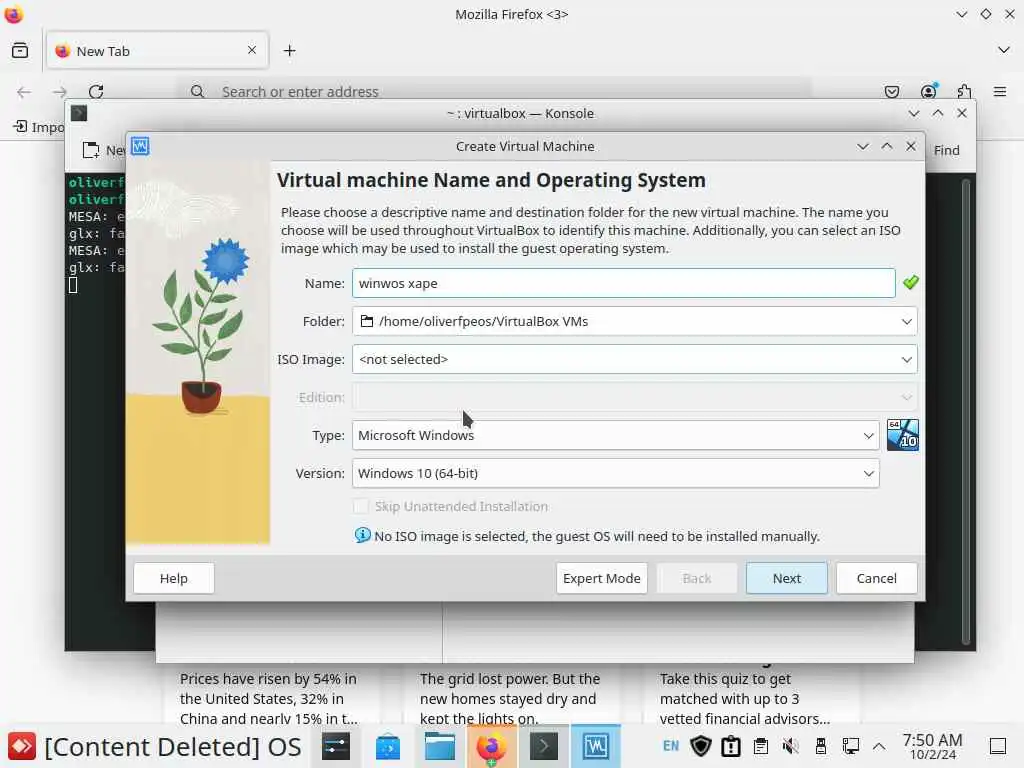Cancel the Create Virtual Machine dialog

876,578
